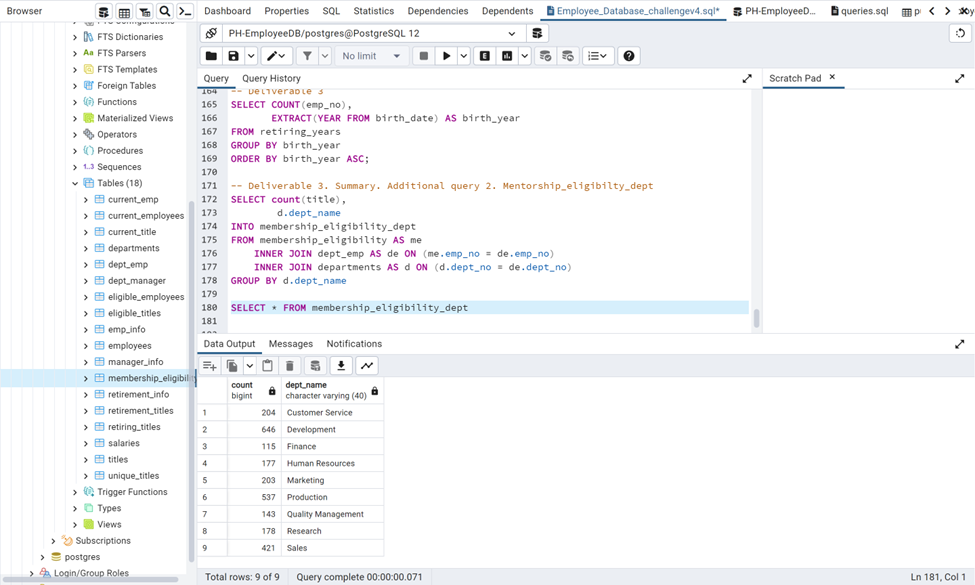This screenshot has height=585, width=975.
Task: Click the Save data changes icon
Action: [315, 365]
